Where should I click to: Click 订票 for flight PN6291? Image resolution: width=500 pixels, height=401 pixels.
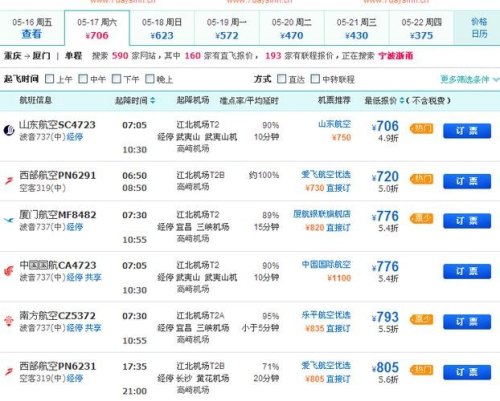pos(467,181)
